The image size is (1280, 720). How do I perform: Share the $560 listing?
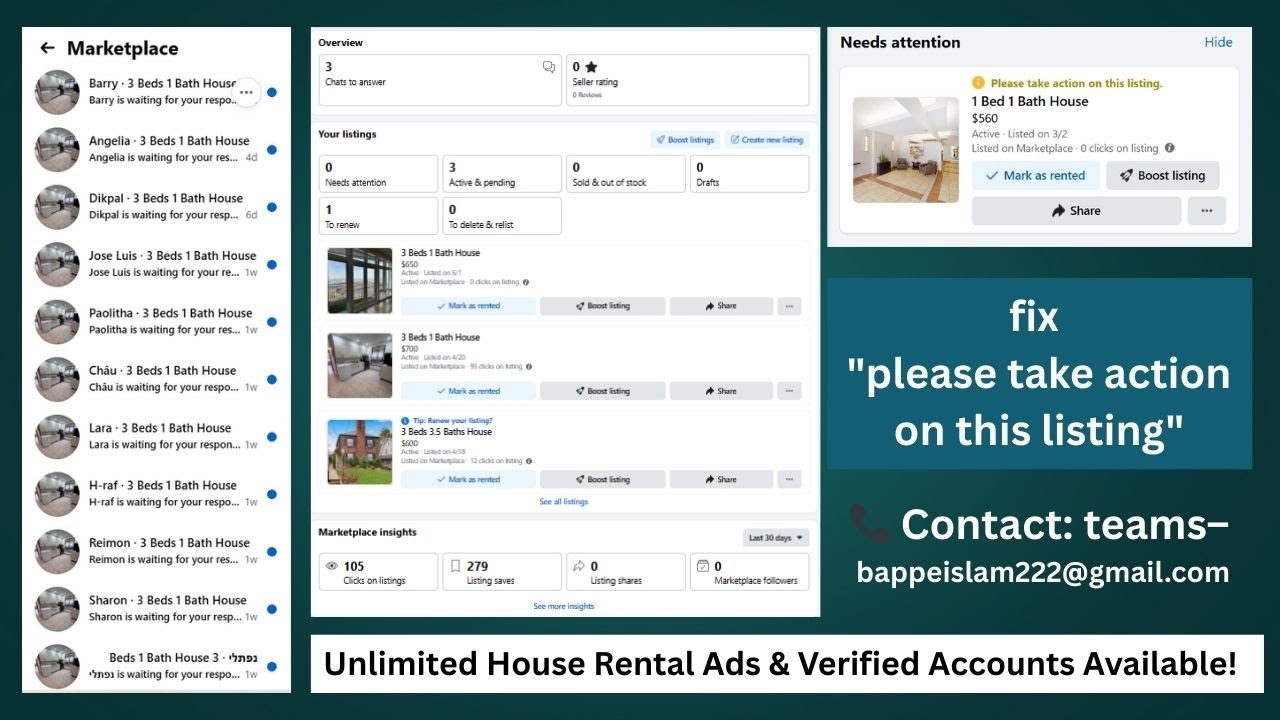tap(1076, 211)
